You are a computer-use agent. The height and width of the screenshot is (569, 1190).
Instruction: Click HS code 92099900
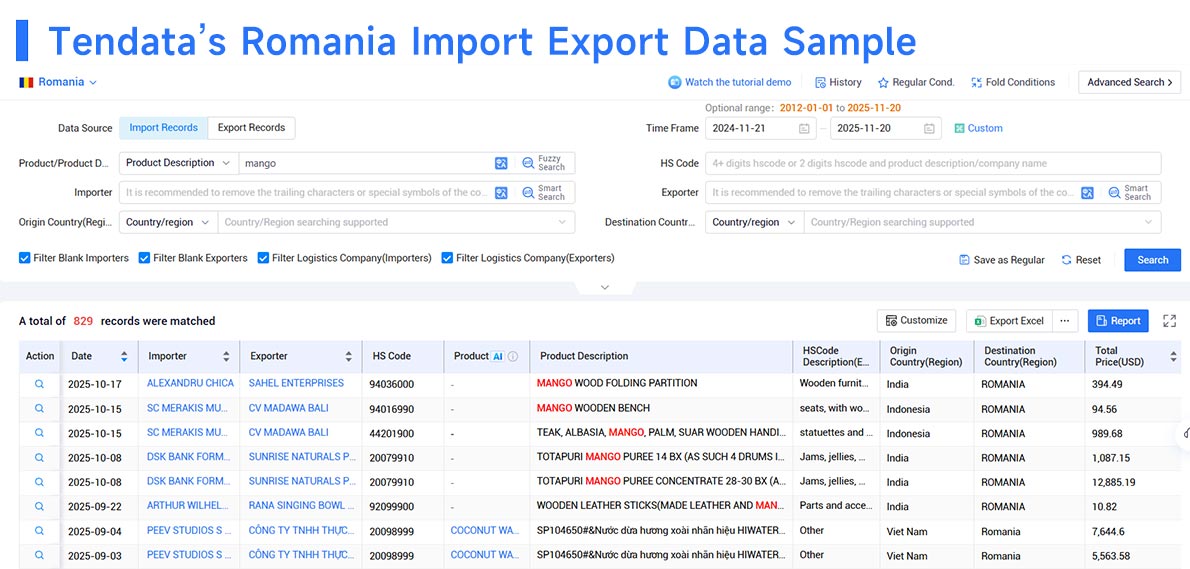pos(392,506)
